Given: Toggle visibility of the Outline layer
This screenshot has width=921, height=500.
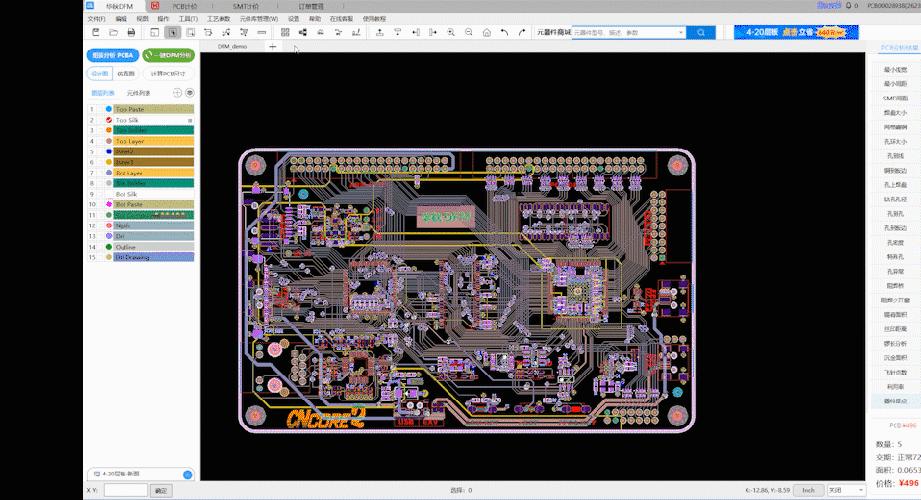Looking at the screenshot, I should click(108, 246).
